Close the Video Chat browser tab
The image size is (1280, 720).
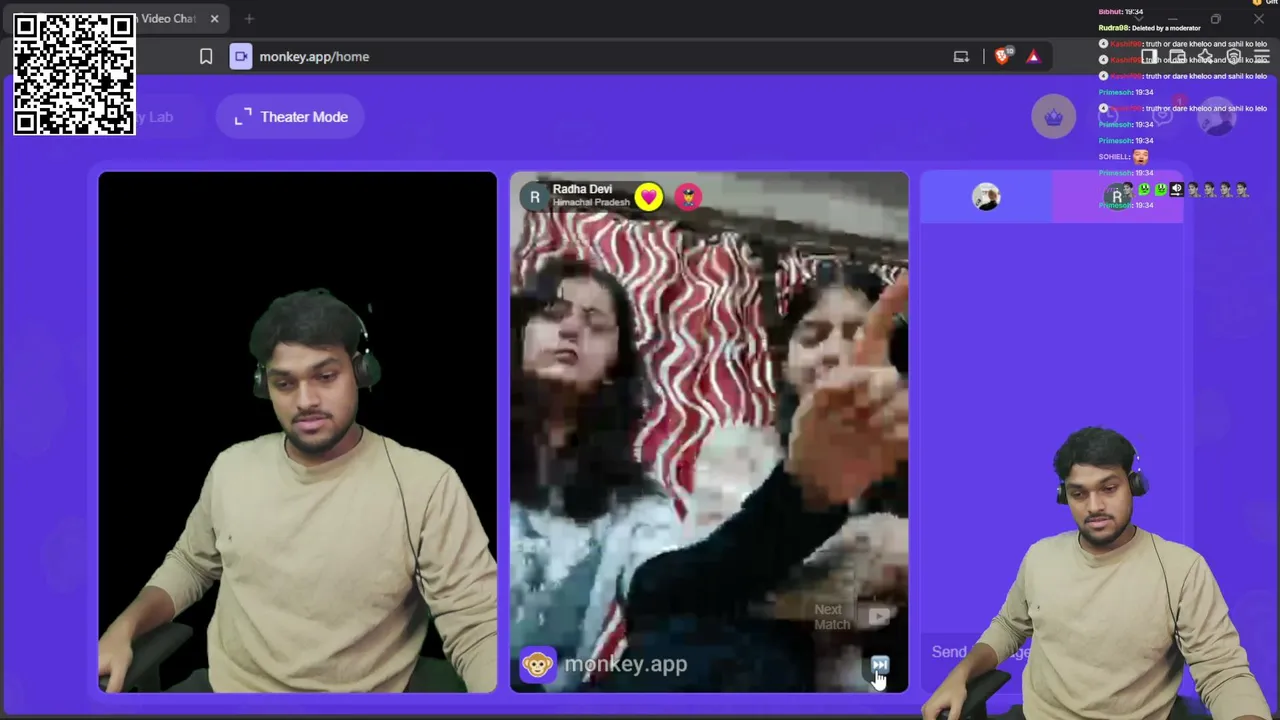214,18
